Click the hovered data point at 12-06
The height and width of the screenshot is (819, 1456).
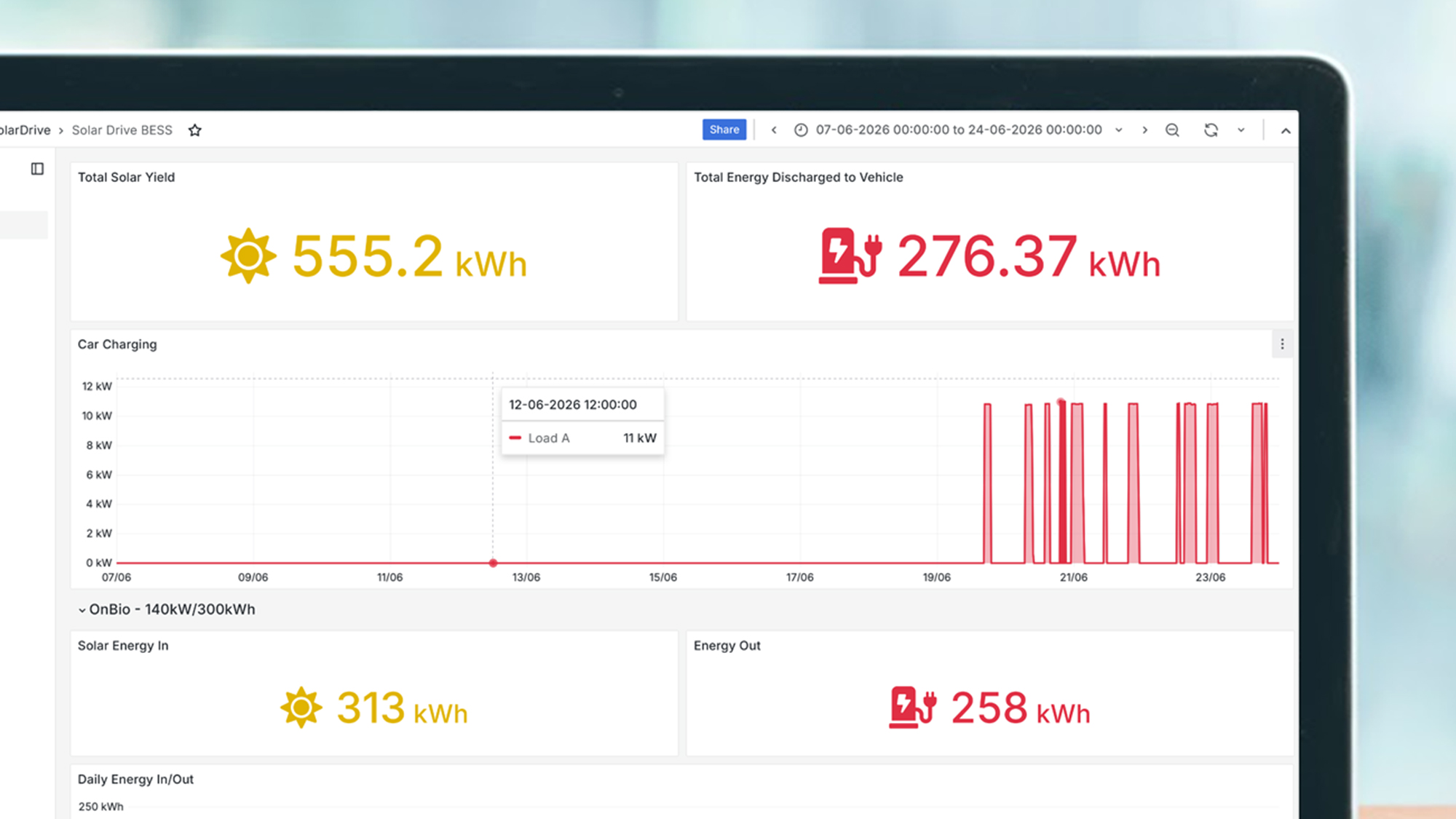[493, 563]
